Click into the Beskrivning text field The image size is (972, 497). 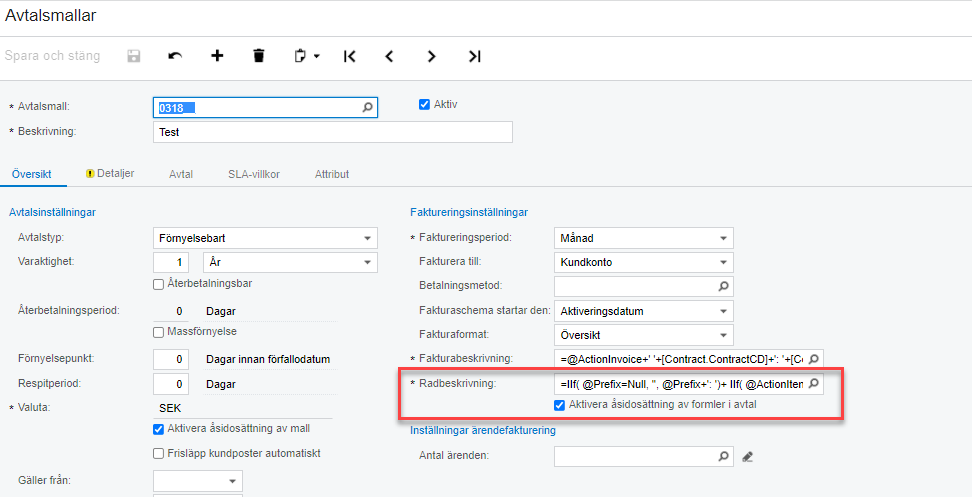coord(333,132)
